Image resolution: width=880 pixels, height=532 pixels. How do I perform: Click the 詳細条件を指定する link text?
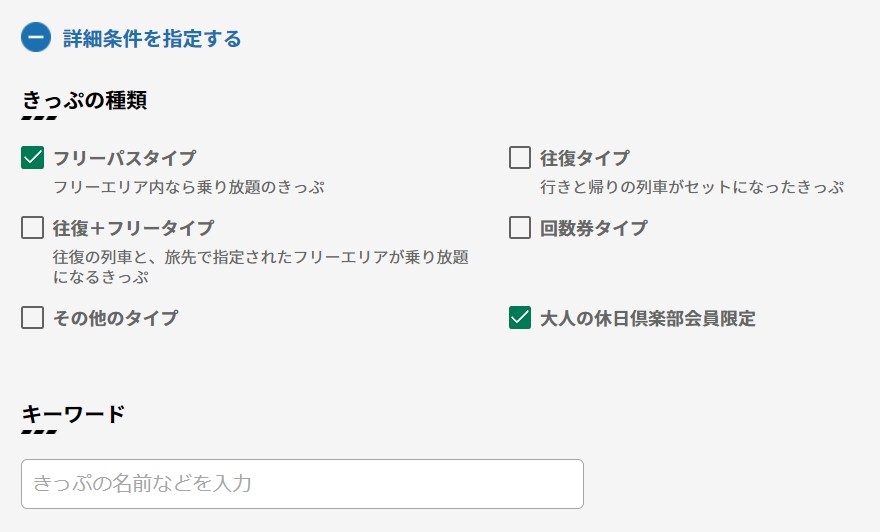pyautogui.click(x=152, y=39)
